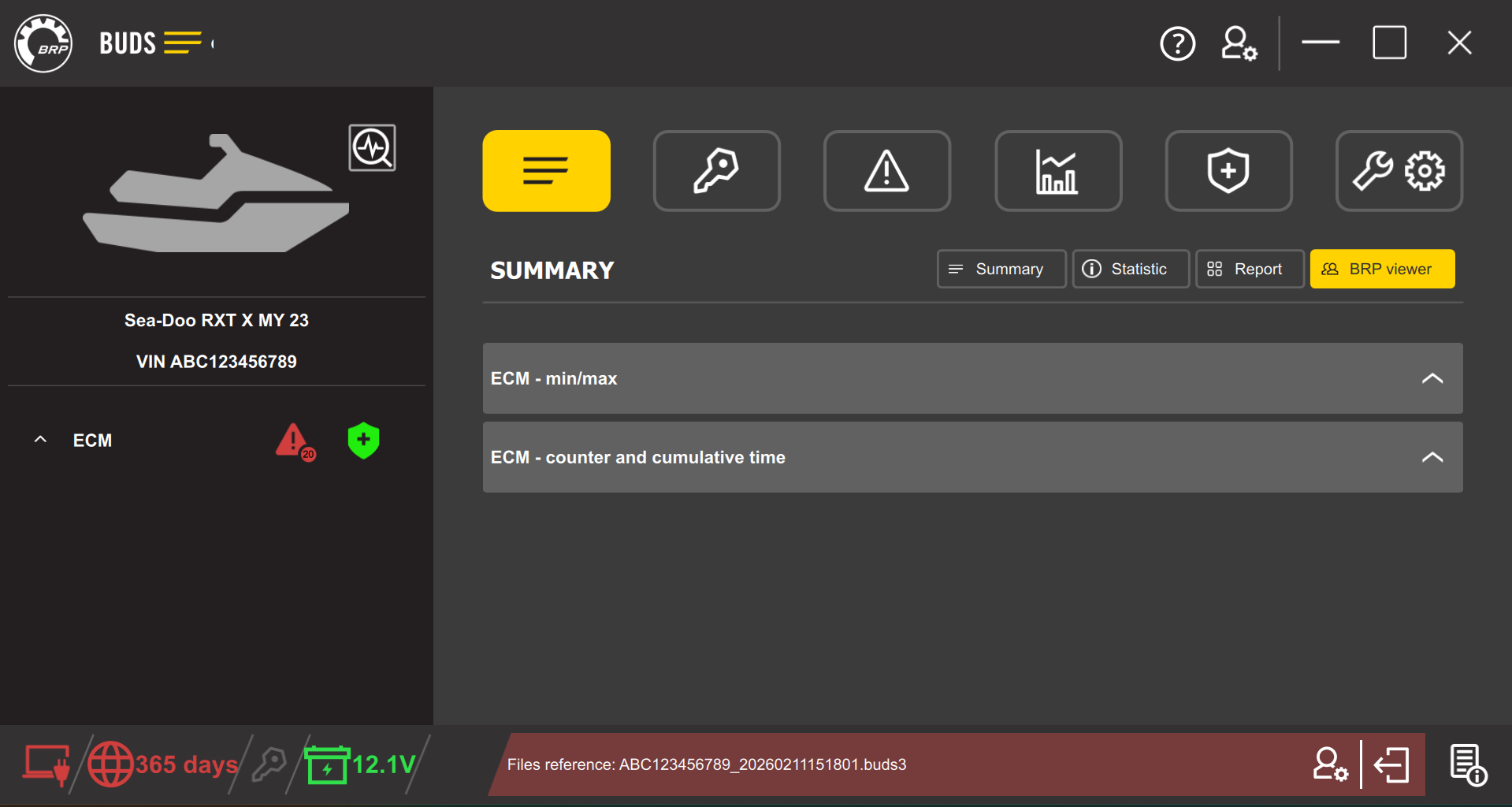Open the faults warning triangle tab
Image resolution: width=1512 pixels, height=807 pixels.
[886, 171]
